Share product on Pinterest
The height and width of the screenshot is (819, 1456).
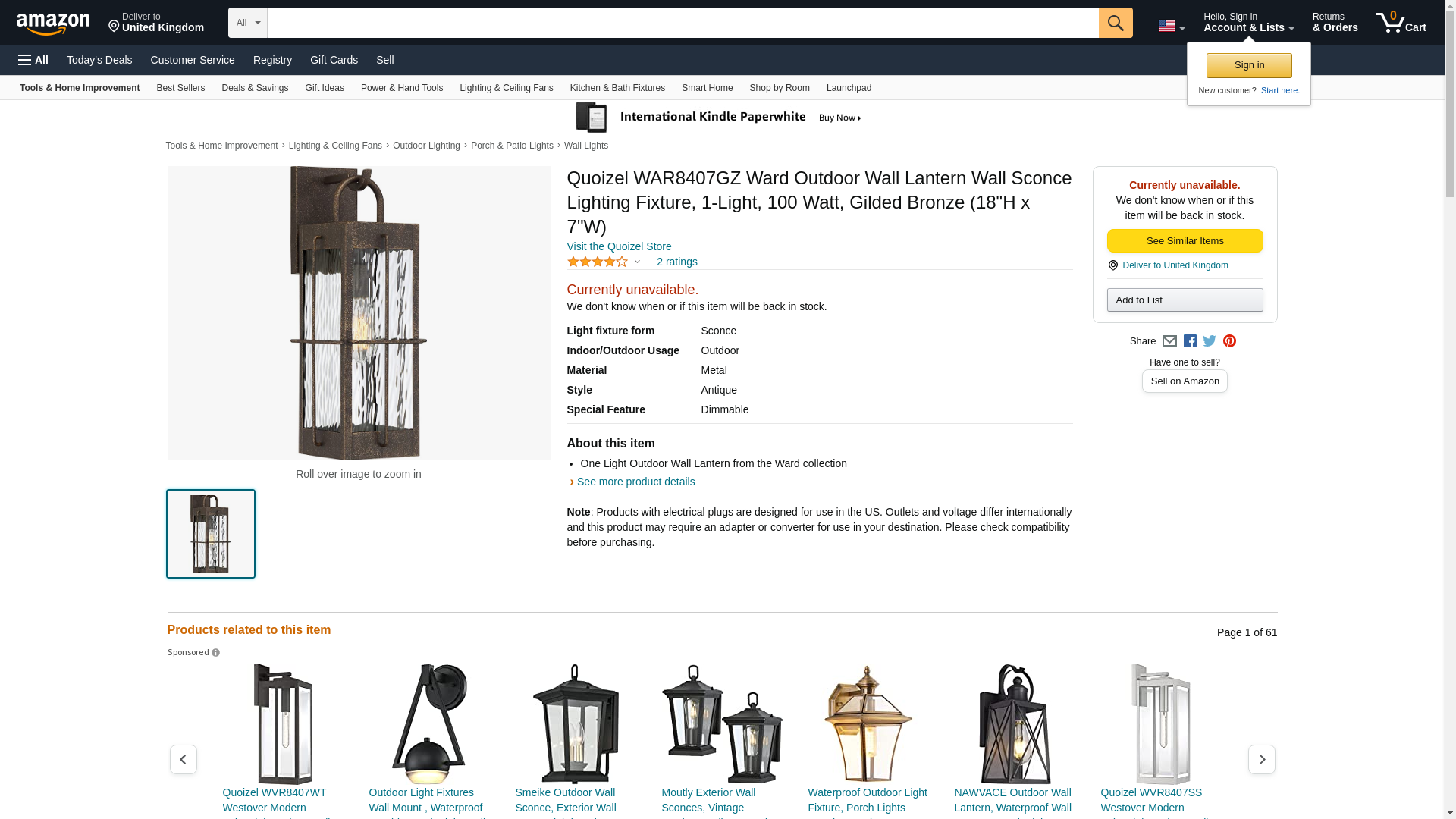point(1229,341)
